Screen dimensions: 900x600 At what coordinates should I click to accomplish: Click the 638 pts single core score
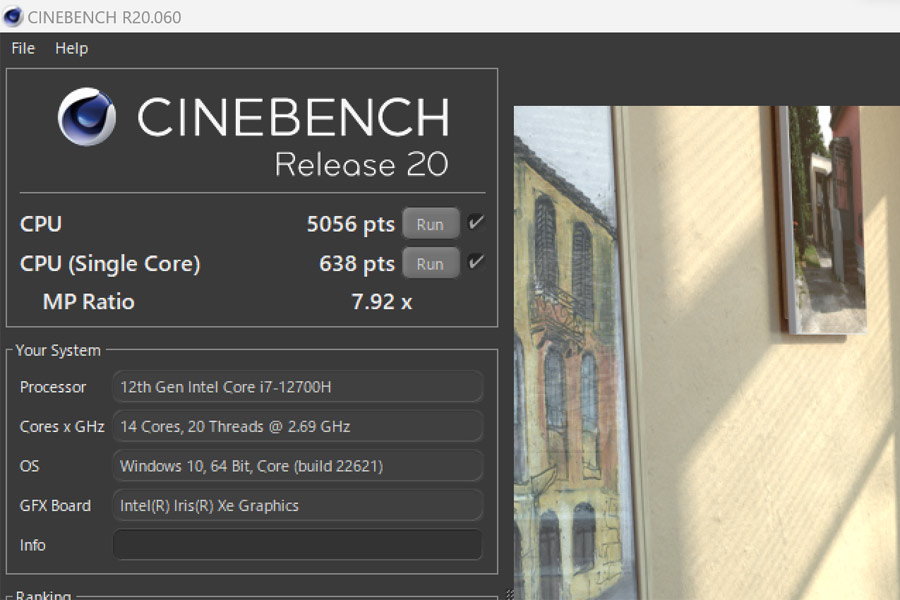357,264
